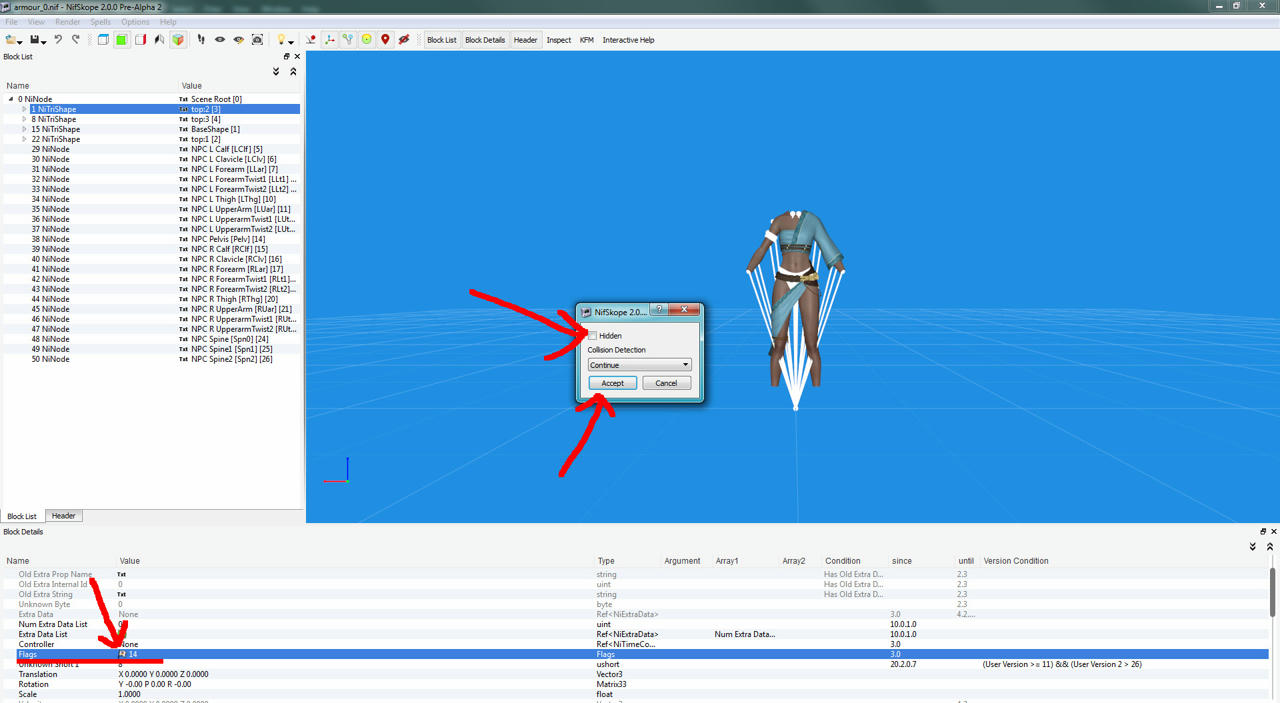Select the walk view footprints icon

201,40
